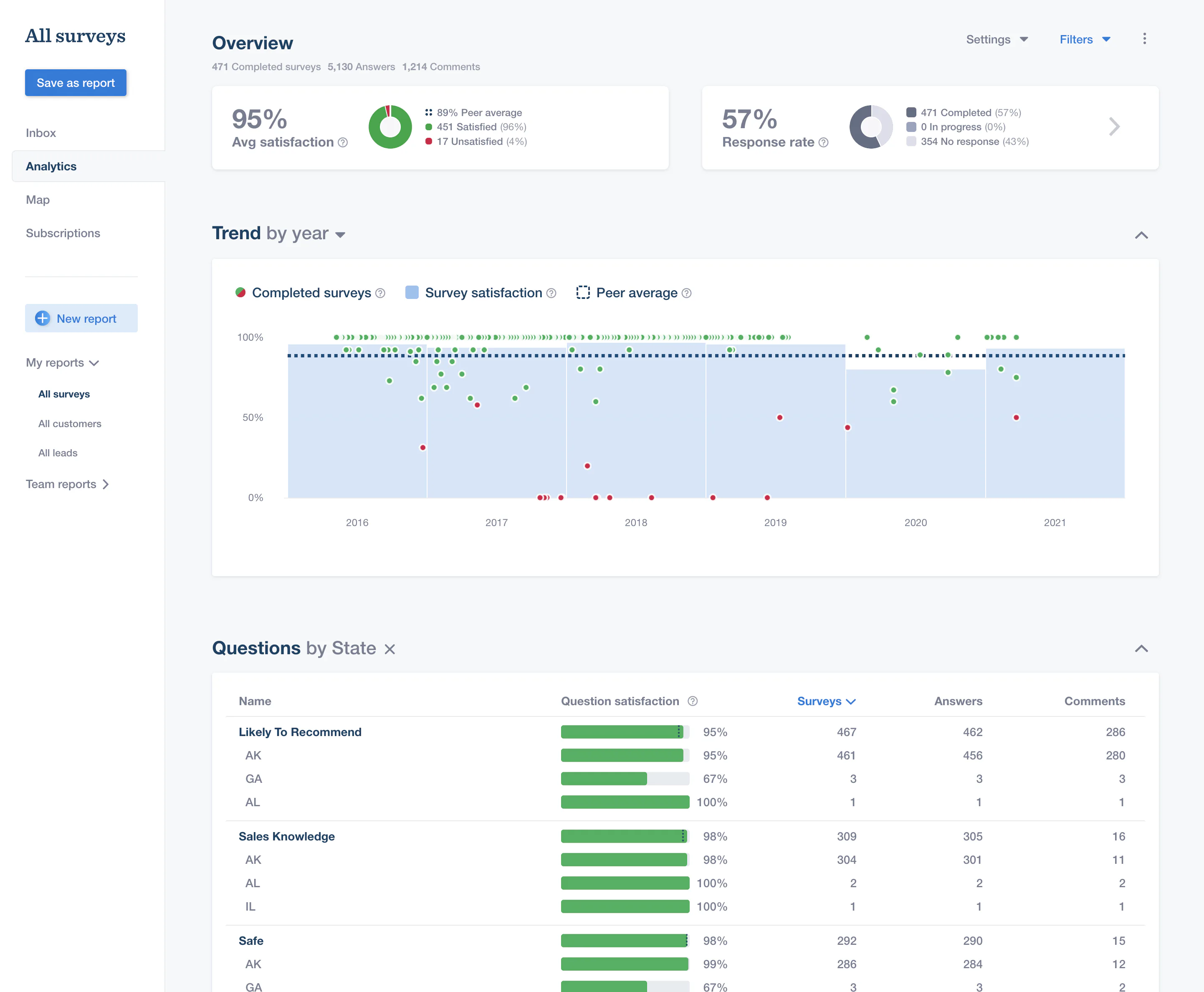The height and width of the screenshot is (992, 1204).
Task: Click '17 Unsatisfied' legend entry
Action: (x=476, y=141)
